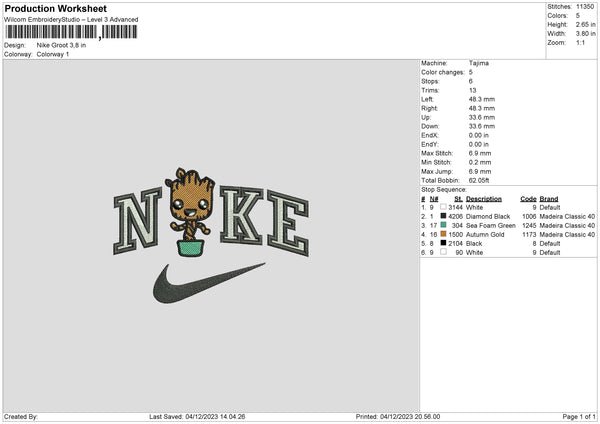
Task: Click the Stitches value '11350'
Action: point(585,7)
